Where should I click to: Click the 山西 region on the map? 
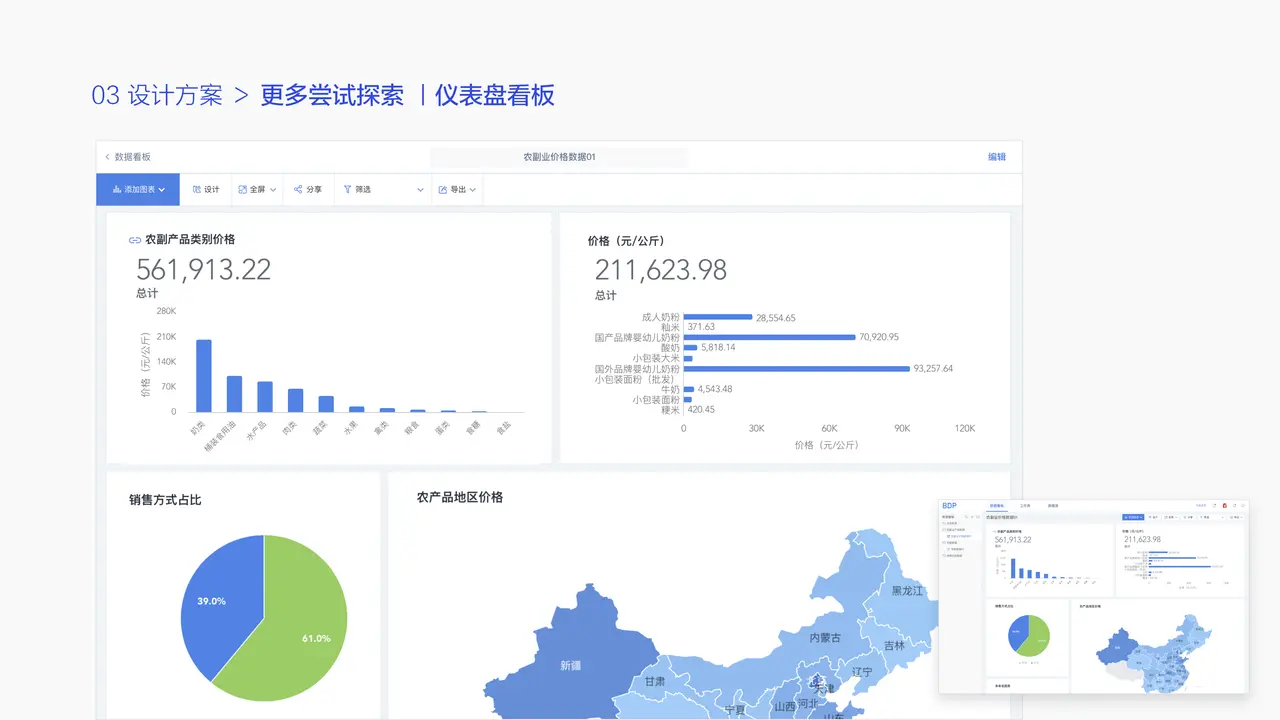785,706
